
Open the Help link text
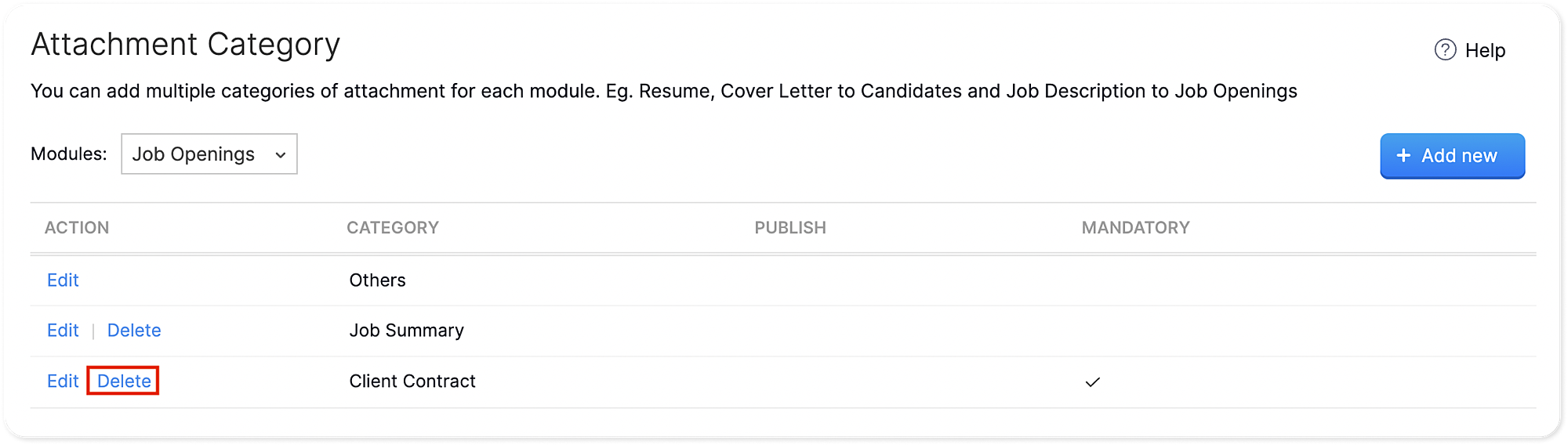1485,51
